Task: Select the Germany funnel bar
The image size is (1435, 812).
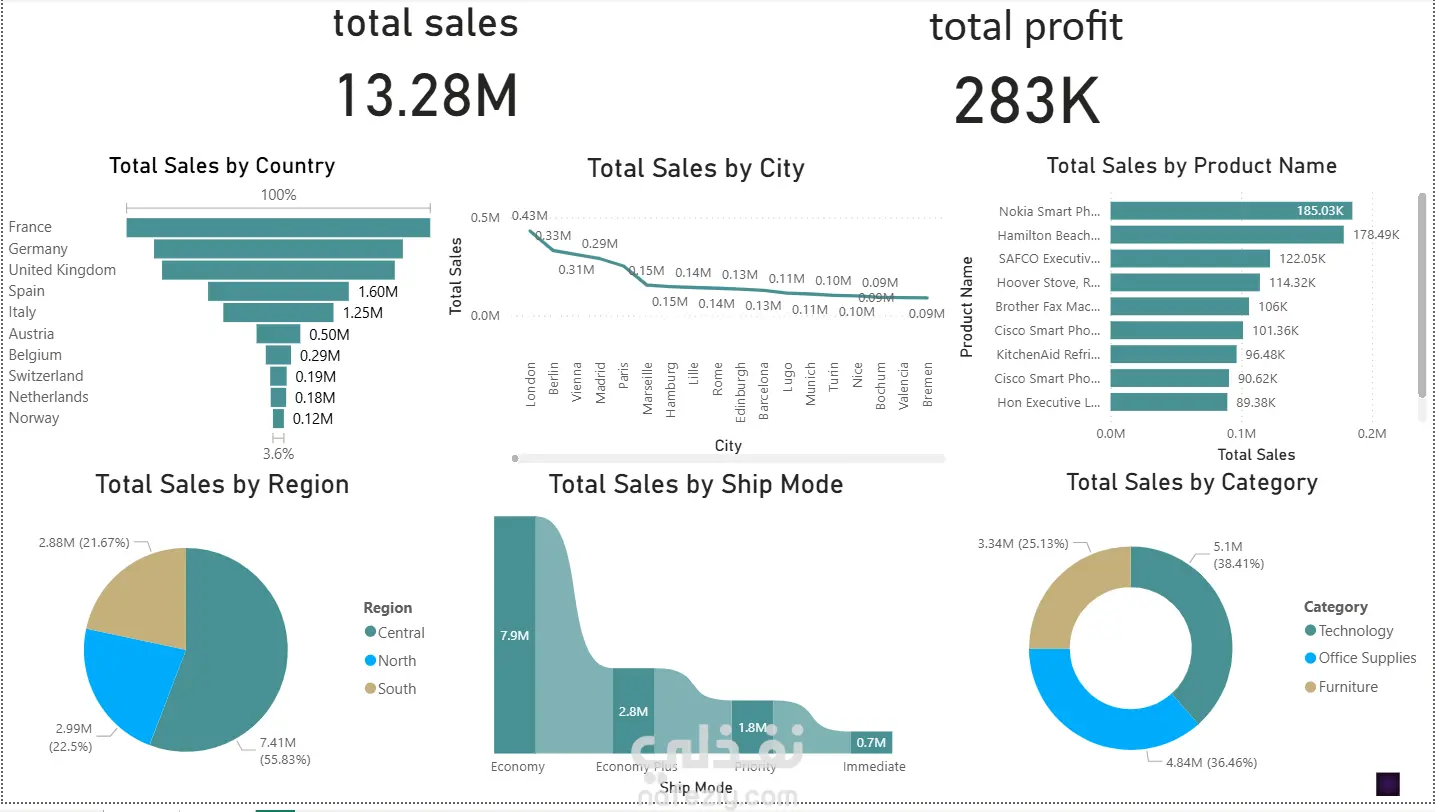Action: (x=278, y=249)
